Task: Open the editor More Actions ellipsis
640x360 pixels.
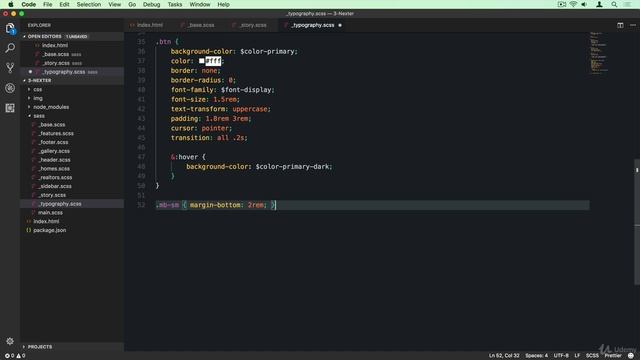Action: [633, 25]
